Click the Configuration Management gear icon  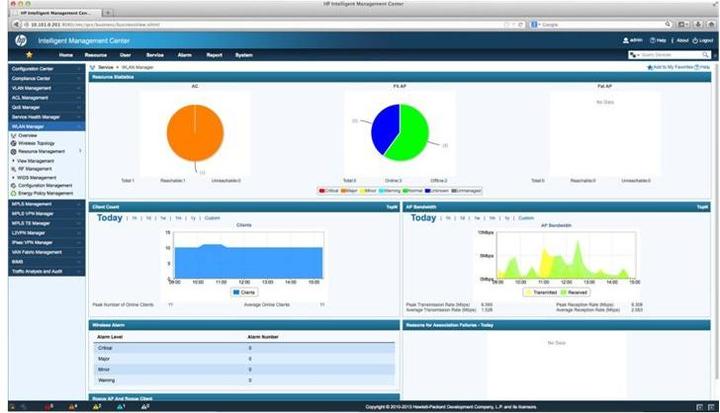pyautogui.click(x=14, y=186)
